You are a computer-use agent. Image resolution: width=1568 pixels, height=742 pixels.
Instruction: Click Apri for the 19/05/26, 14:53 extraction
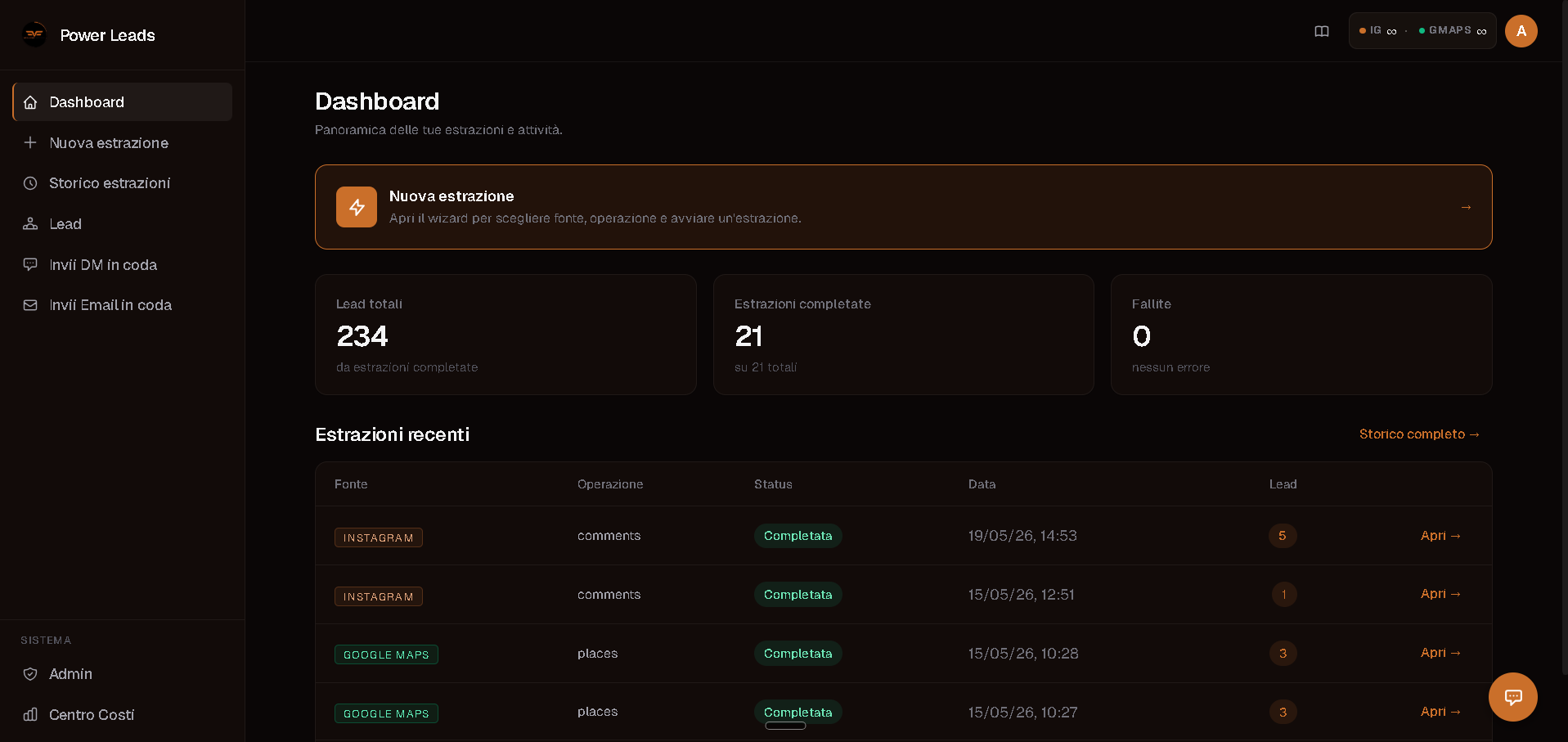point(1440,536)
